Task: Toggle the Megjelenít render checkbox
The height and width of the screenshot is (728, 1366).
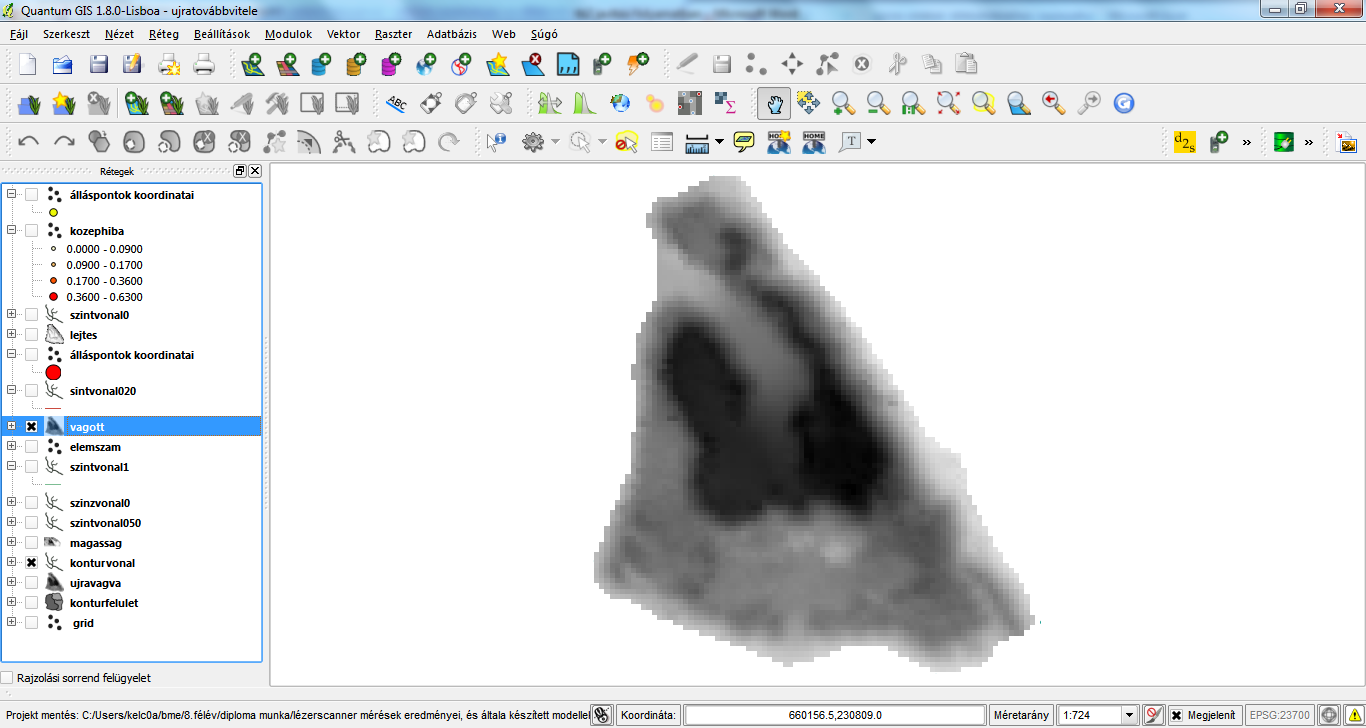Action: [1176, 715]
